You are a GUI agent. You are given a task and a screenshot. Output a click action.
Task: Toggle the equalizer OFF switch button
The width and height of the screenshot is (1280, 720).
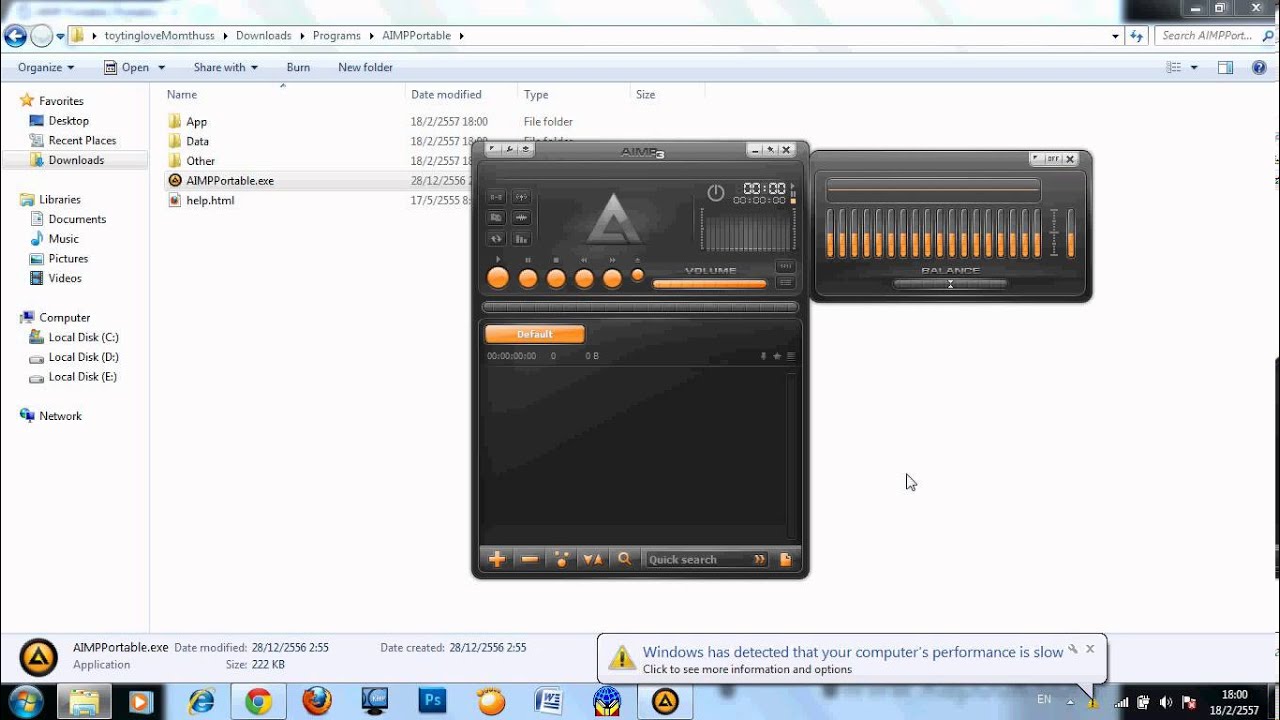tap(1053, 159)
